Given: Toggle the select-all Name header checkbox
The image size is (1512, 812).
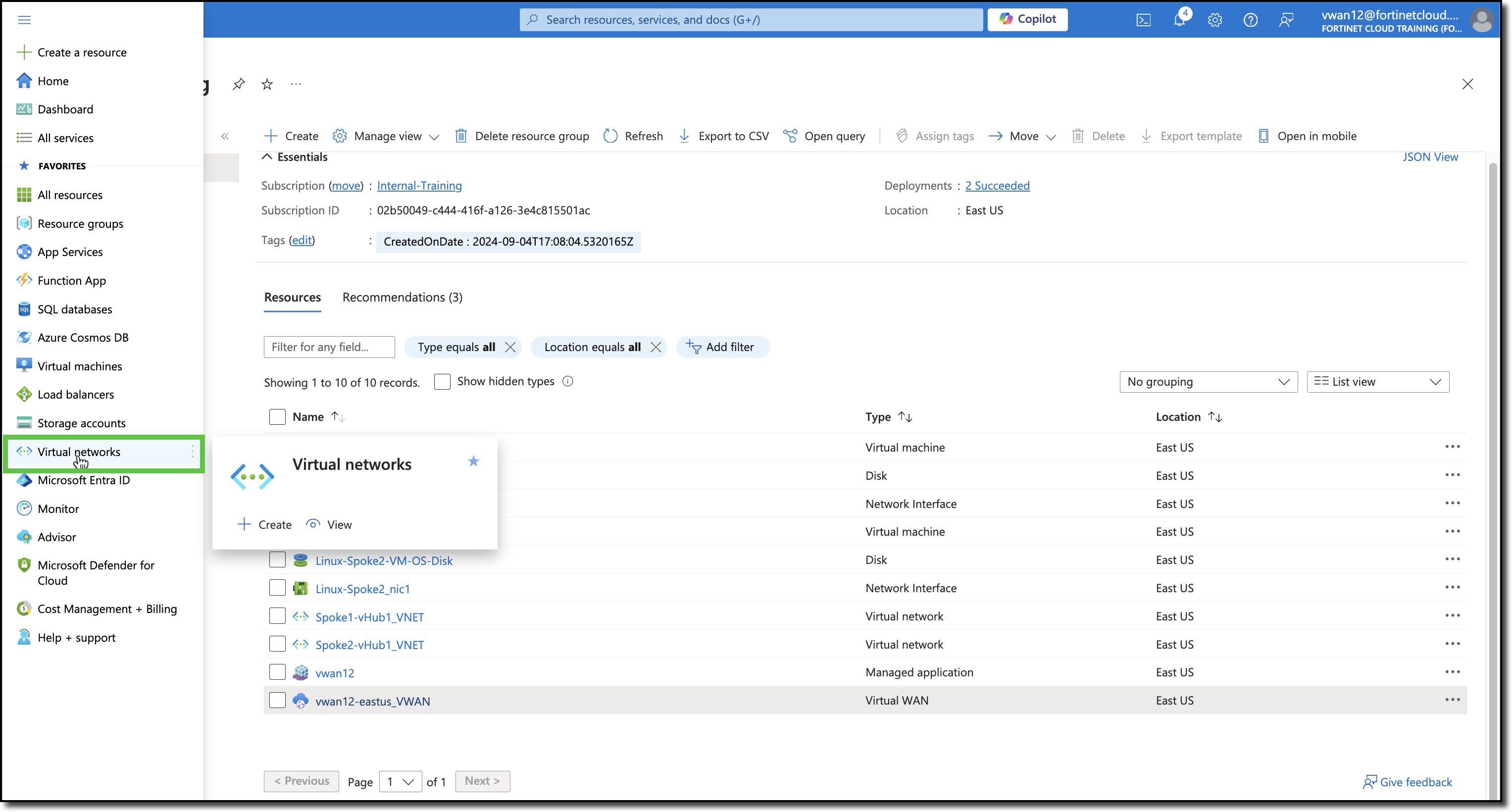Looking at the screenshot, I should click(277, 417).
